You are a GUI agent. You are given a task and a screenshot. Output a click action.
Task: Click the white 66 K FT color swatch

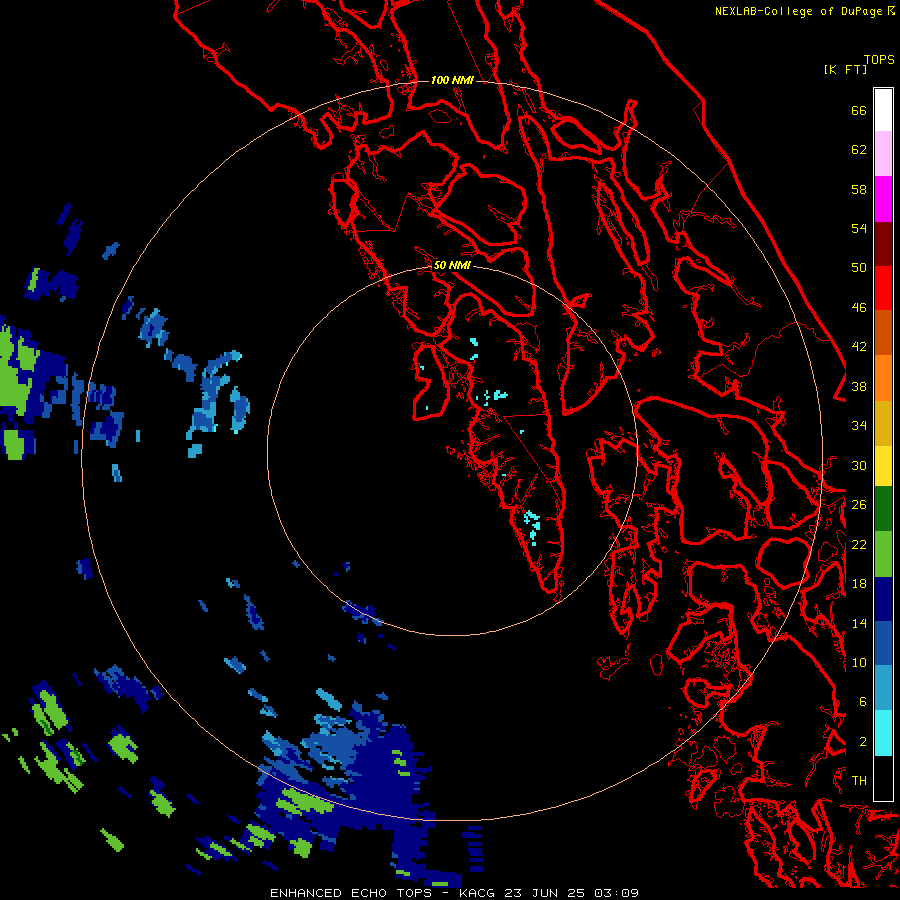883,110
